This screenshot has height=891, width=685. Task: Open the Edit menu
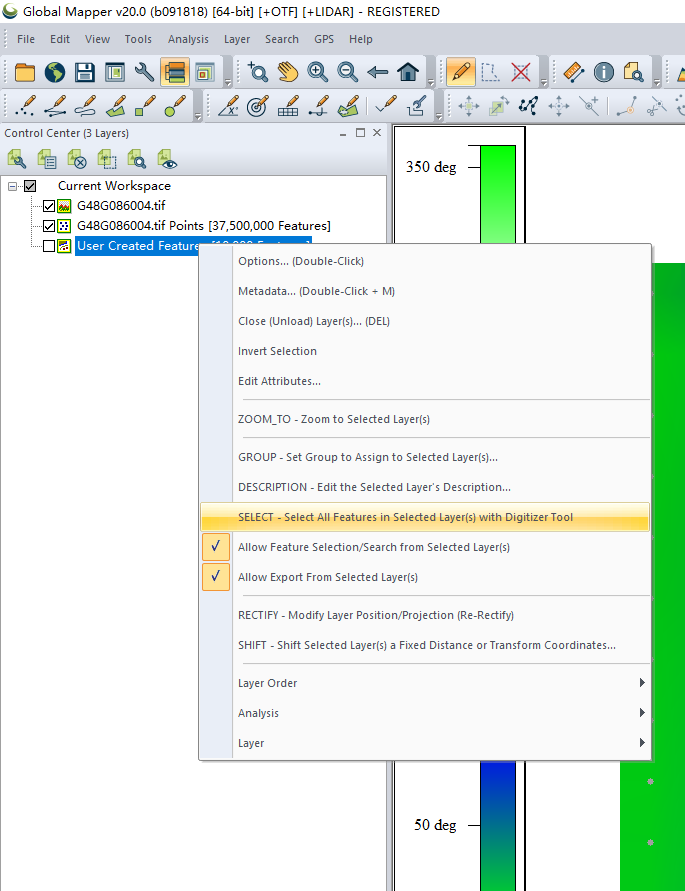point(60,39)
